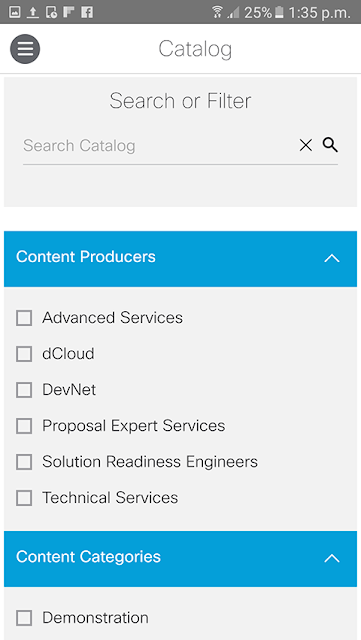Clear the catalog search with X icon
Image resolution: width=361 pixels, height=640 pixels.
305,145
